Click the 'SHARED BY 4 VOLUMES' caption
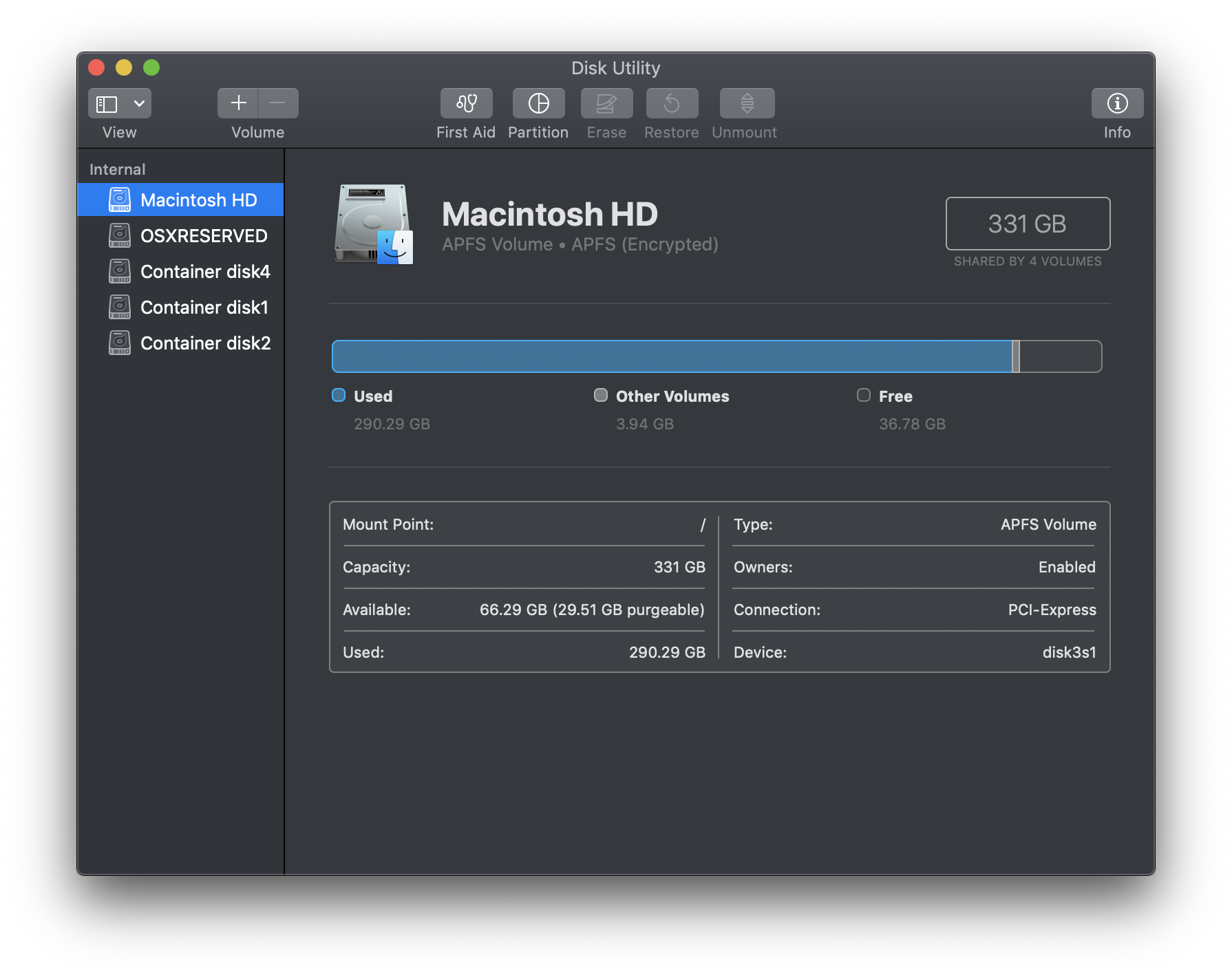Viewport: 1232px width, 977px height. 1028,261
